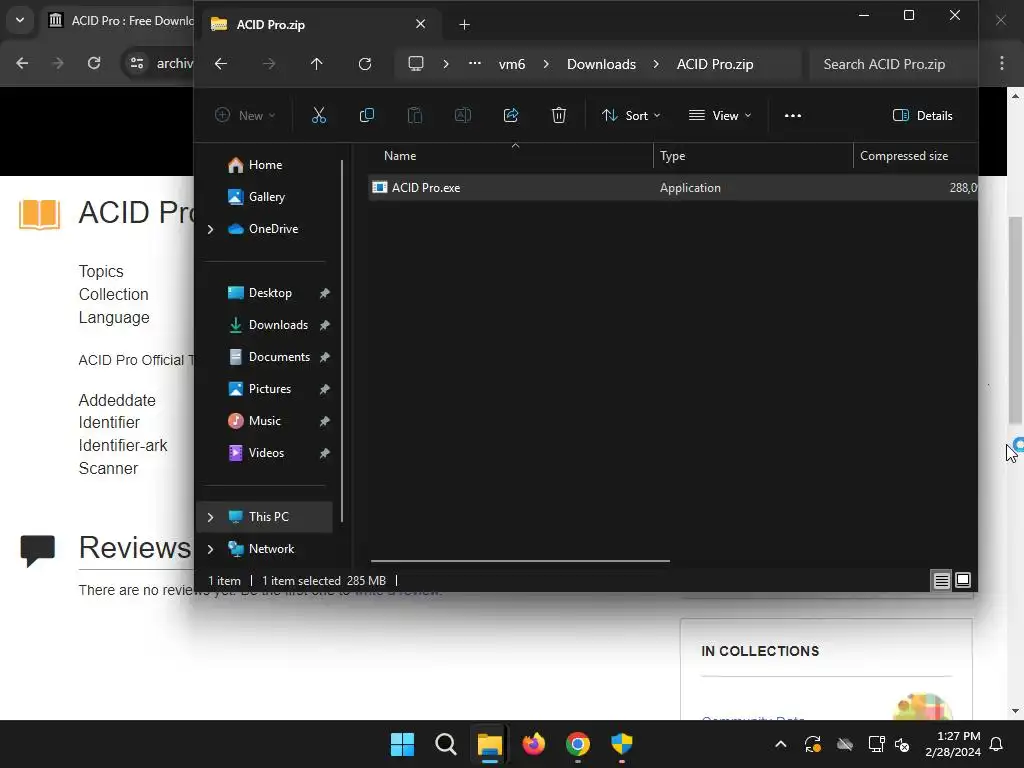Expand the This PC tree node

point(210,517)
